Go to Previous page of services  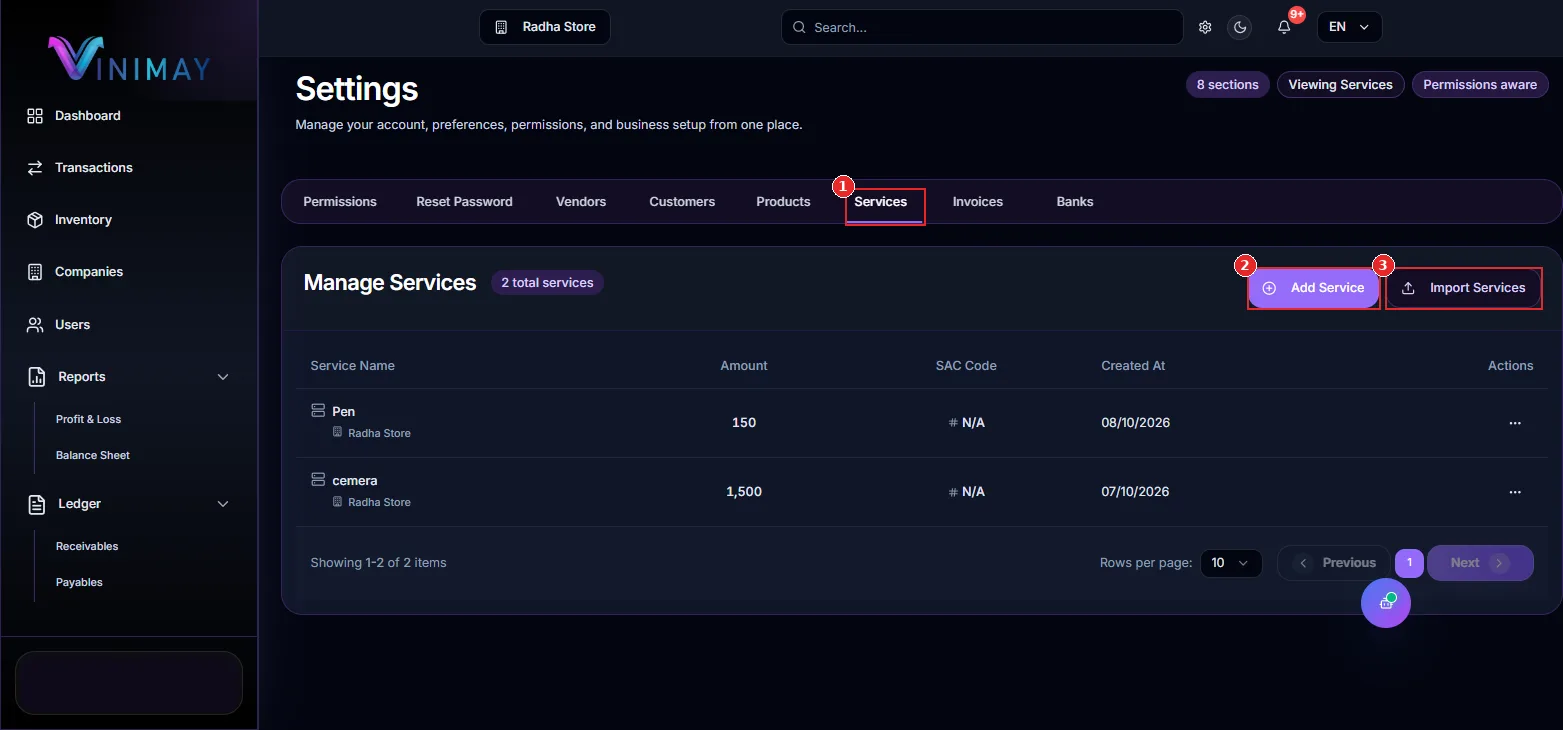pos(1334,563)
